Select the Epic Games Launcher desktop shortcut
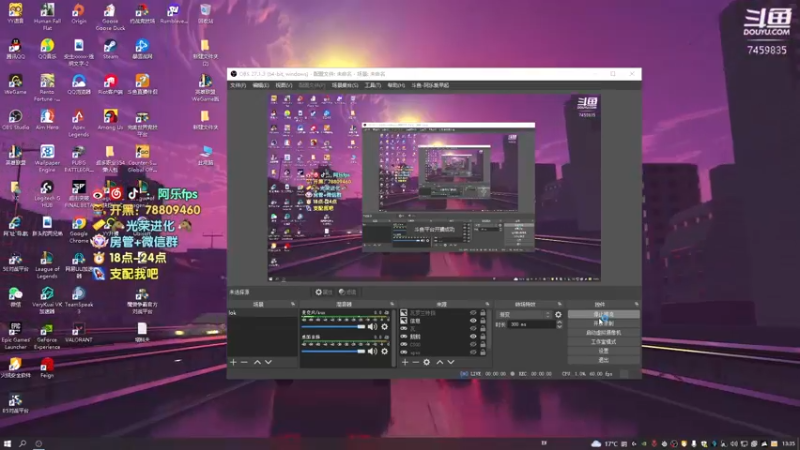The image size is (800, 450). [x=15, y=336]
